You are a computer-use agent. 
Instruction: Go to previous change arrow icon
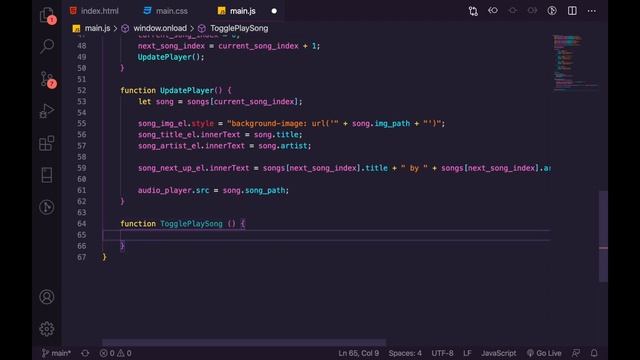(493, 11)
